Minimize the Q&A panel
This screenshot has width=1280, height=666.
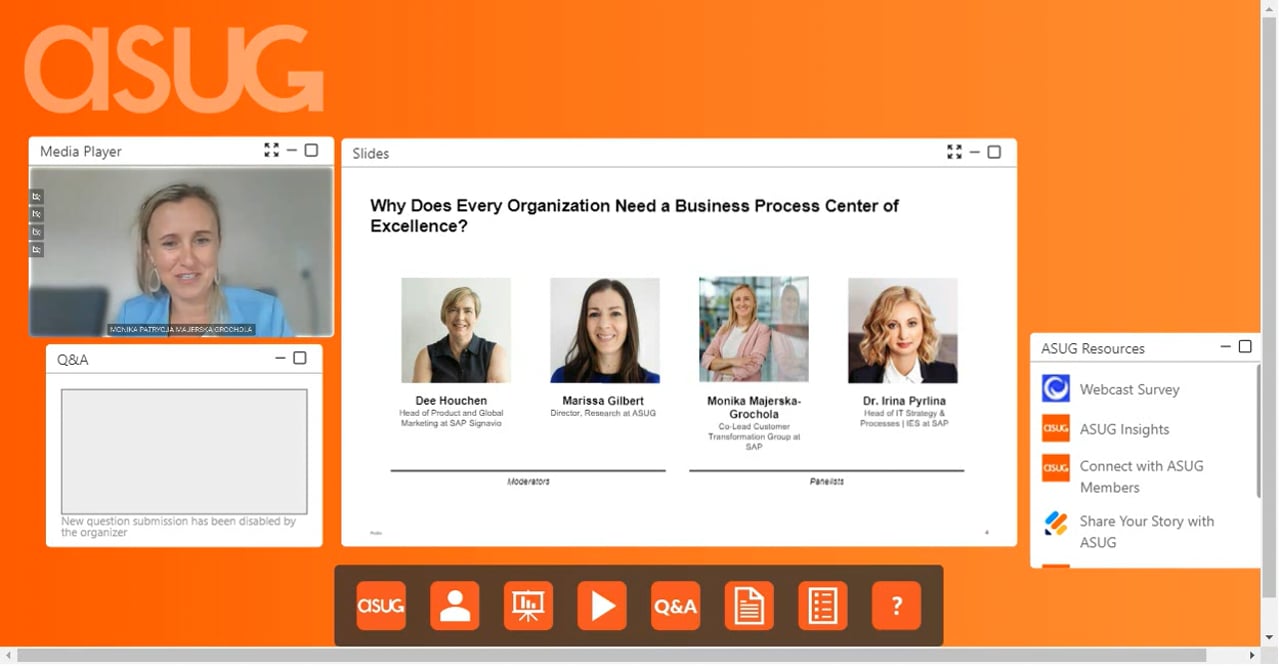click(280, 358)
